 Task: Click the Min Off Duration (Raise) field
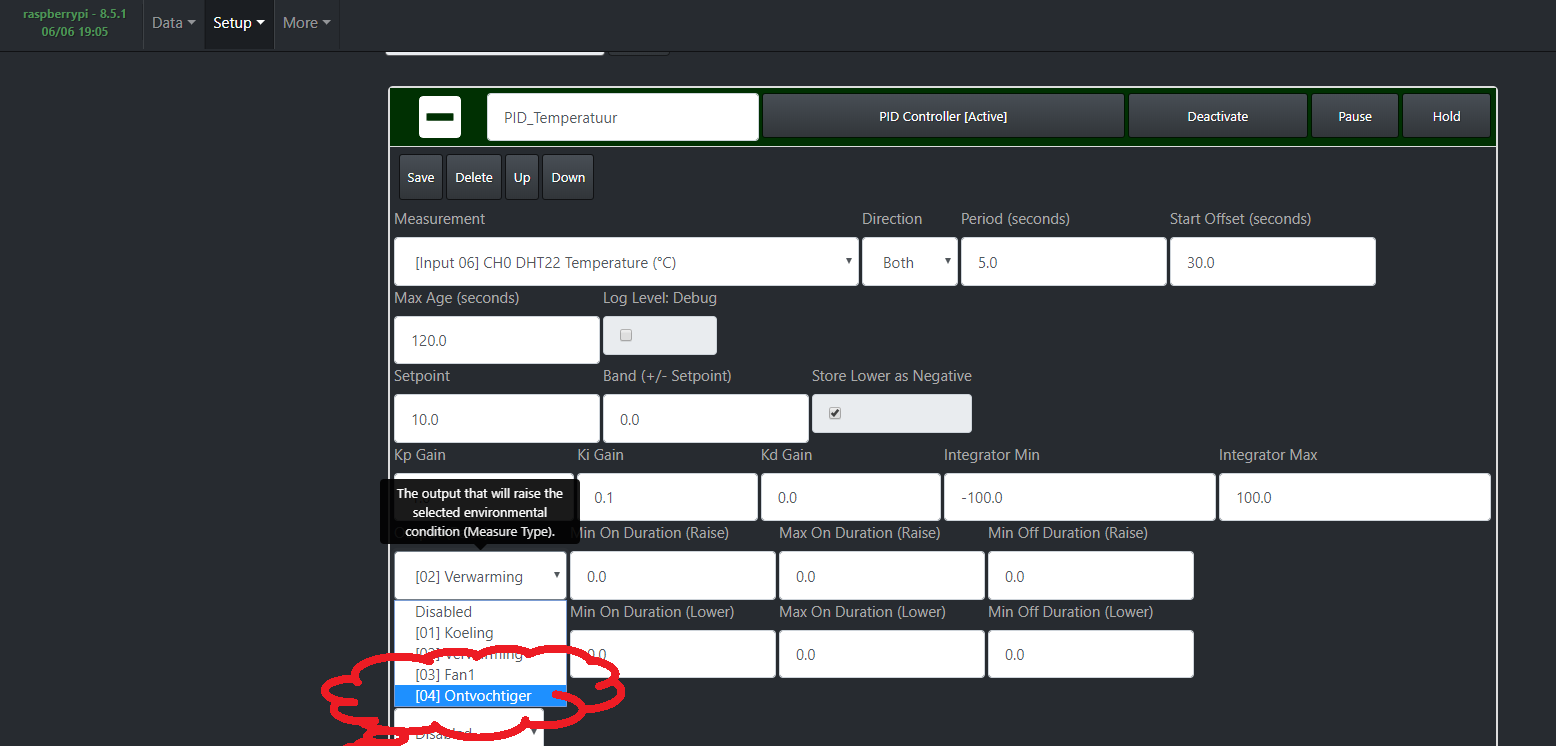coord(1090,576)
